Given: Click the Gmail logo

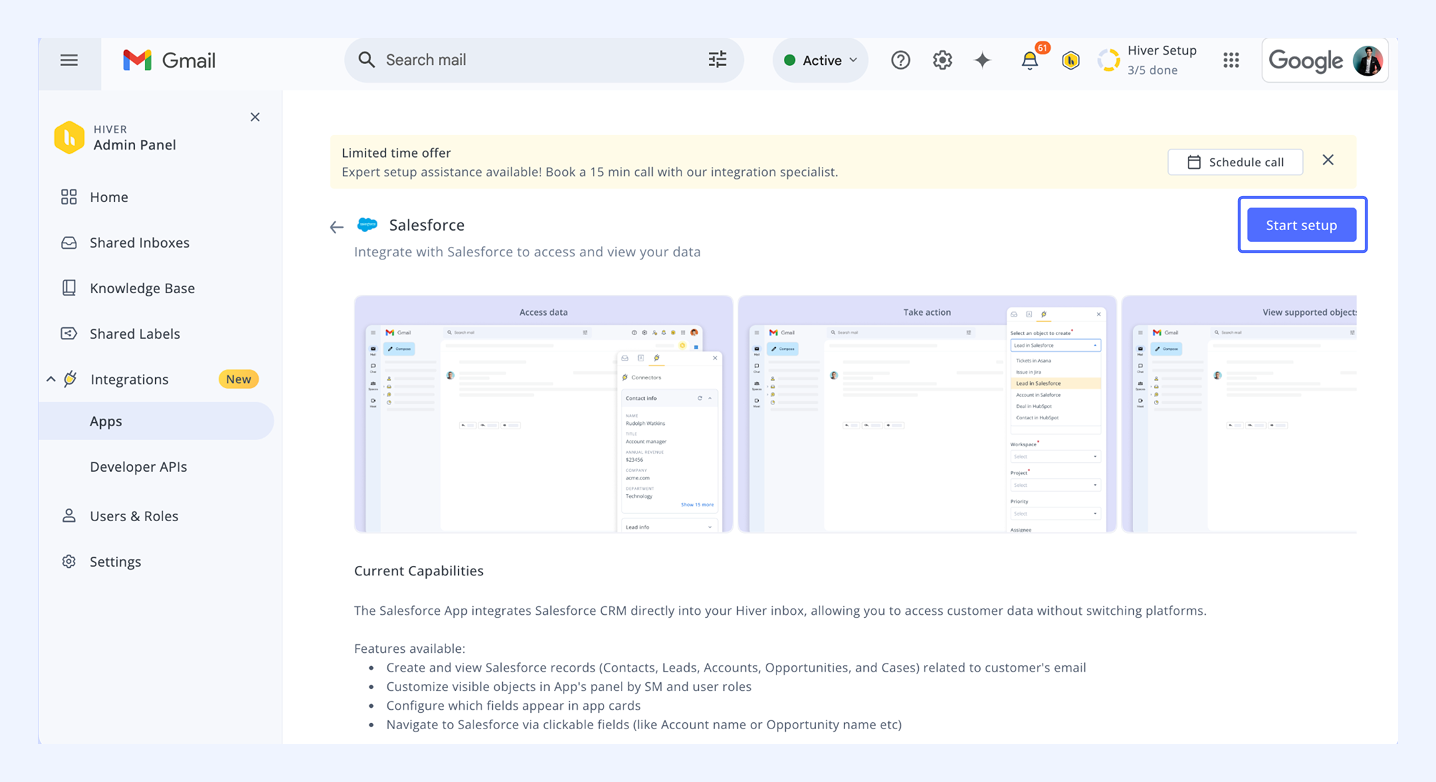Looking at the screenshot, I should [169, 60].
